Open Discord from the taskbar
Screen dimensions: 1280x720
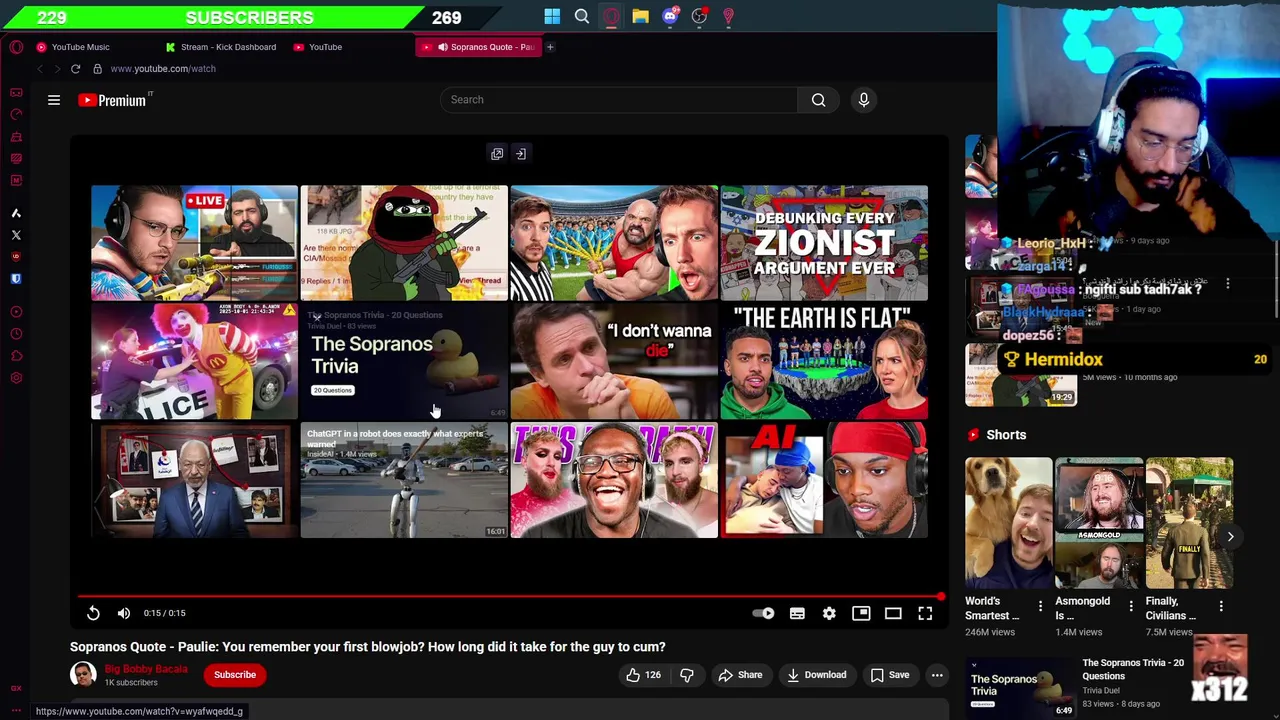pos(670,17)
